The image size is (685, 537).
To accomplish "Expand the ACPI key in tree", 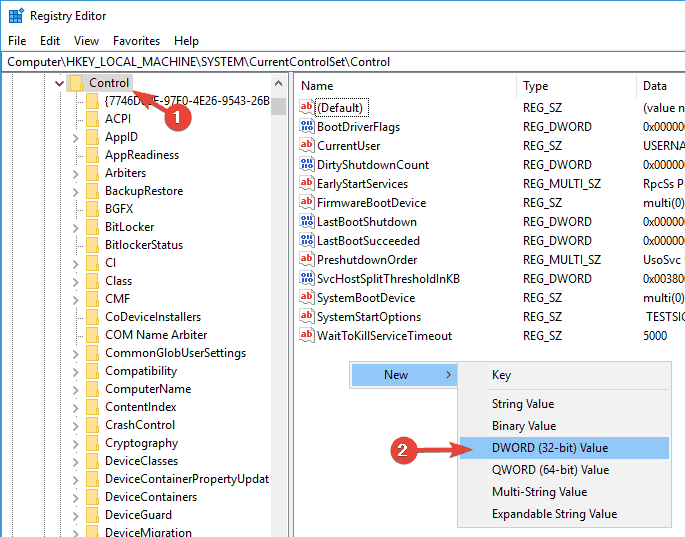I will 78,119.
